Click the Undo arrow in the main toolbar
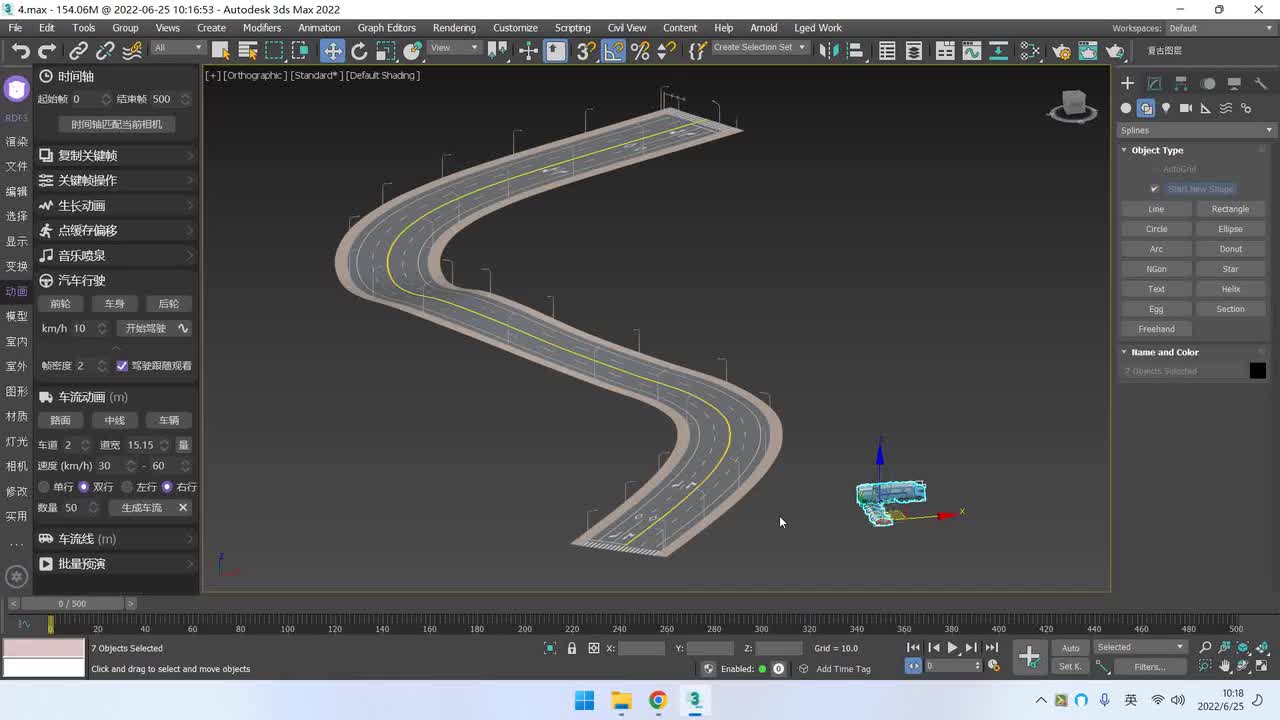 tap(20, 51)
